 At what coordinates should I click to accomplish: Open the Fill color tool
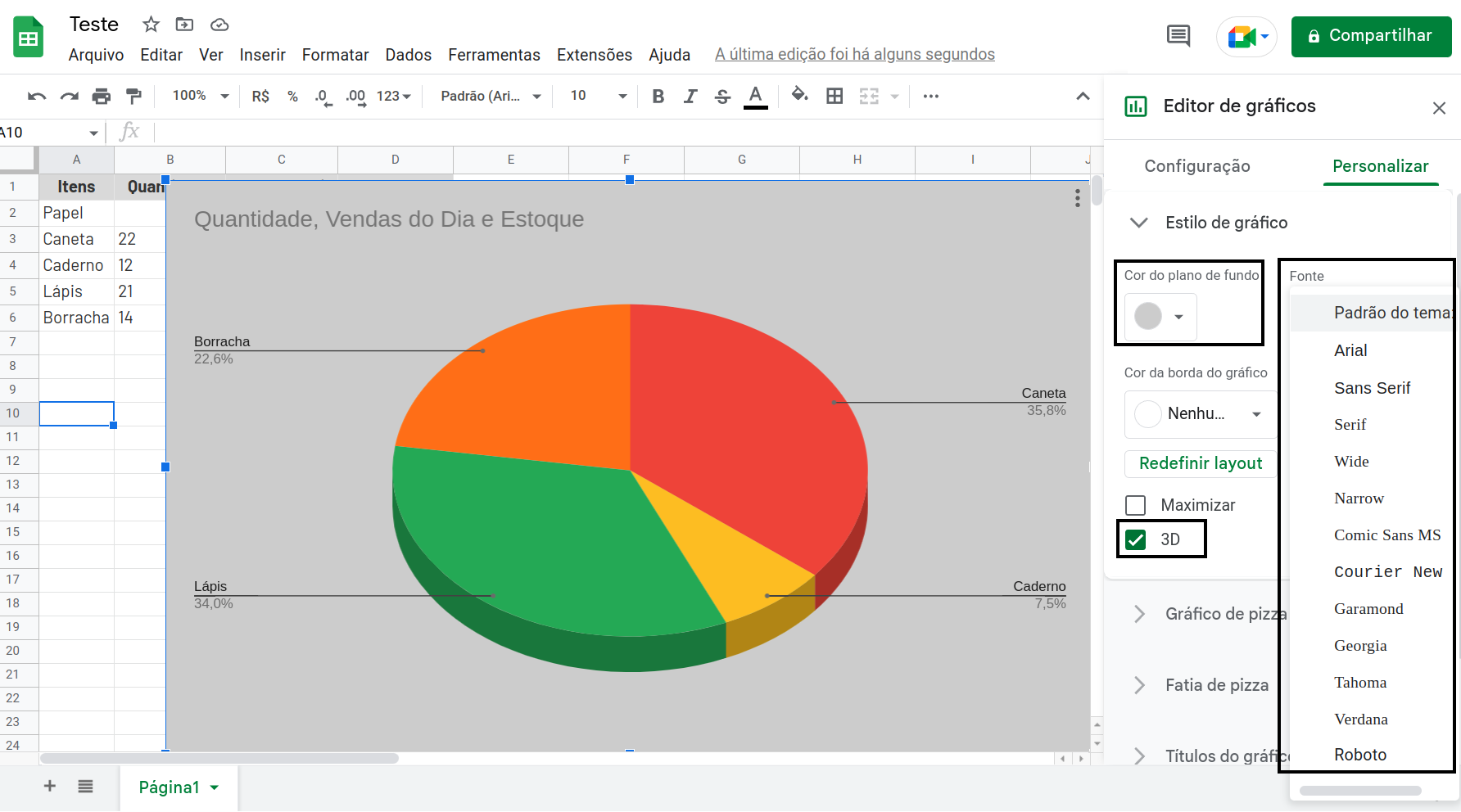[x=799, y=96]
